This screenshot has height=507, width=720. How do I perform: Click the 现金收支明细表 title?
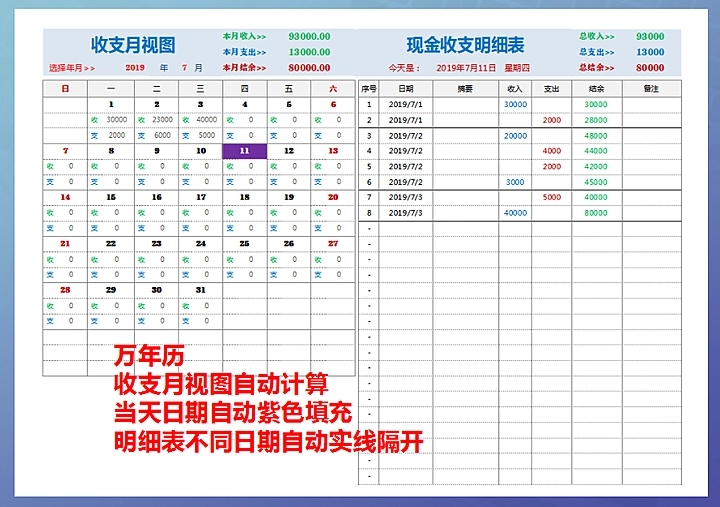[465, 45]
